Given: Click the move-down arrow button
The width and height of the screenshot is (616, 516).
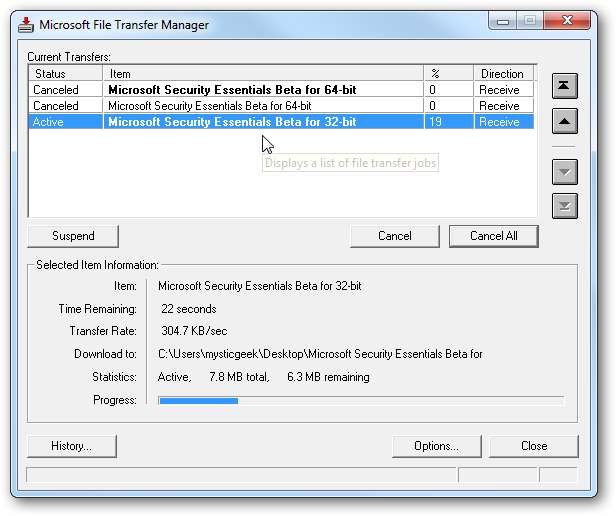Looking at the screenshot, I should click(x=565, y=172).
